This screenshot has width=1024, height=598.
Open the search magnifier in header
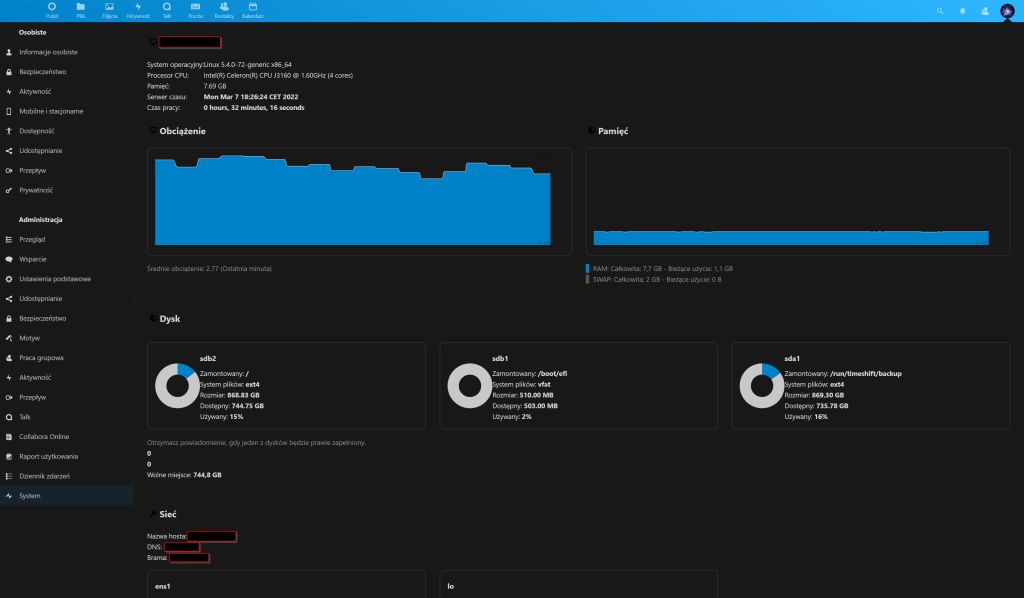tap(940, 10)
